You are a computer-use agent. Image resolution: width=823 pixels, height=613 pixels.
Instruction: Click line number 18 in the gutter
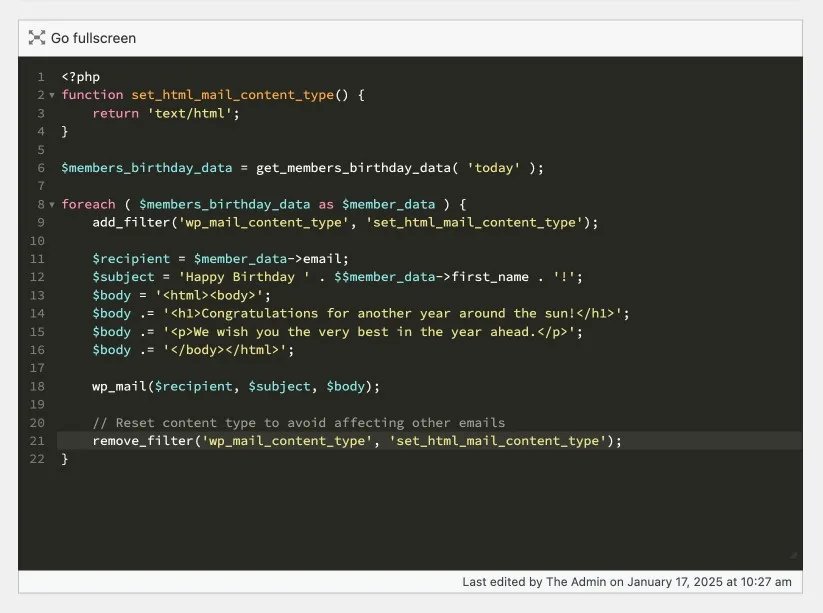click(x=37, y=387)
